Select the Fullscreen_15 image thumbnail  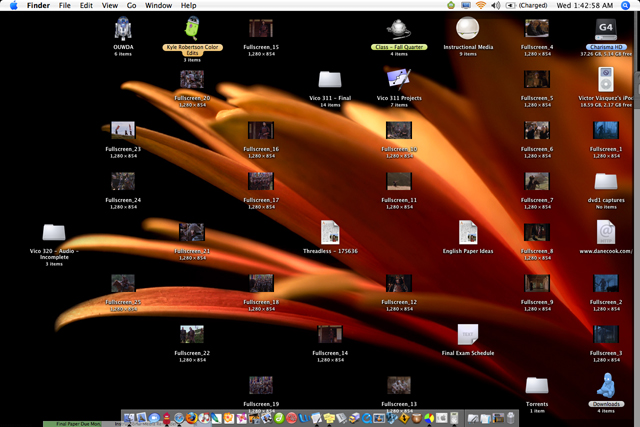(x=261, y=28)
